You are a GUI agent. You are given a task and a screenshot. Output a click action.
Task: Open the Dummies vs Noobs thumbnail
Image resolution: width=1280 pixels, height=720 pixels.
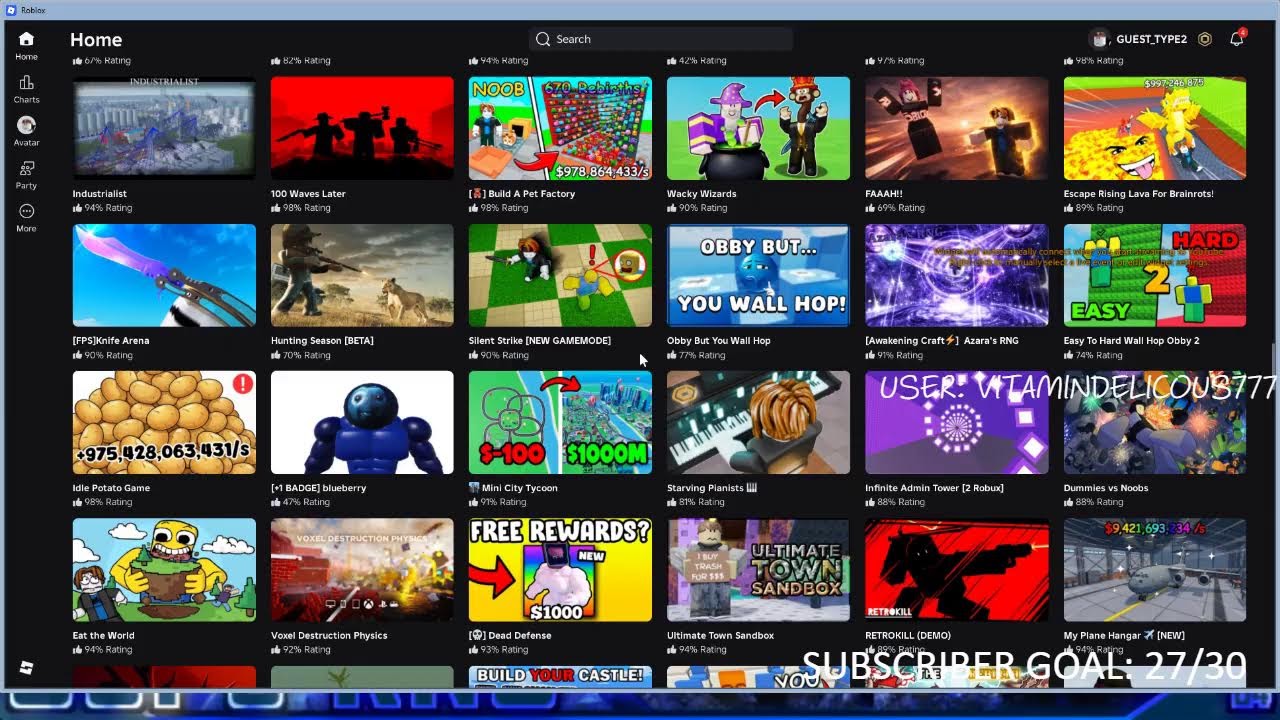coord(1155,422)
